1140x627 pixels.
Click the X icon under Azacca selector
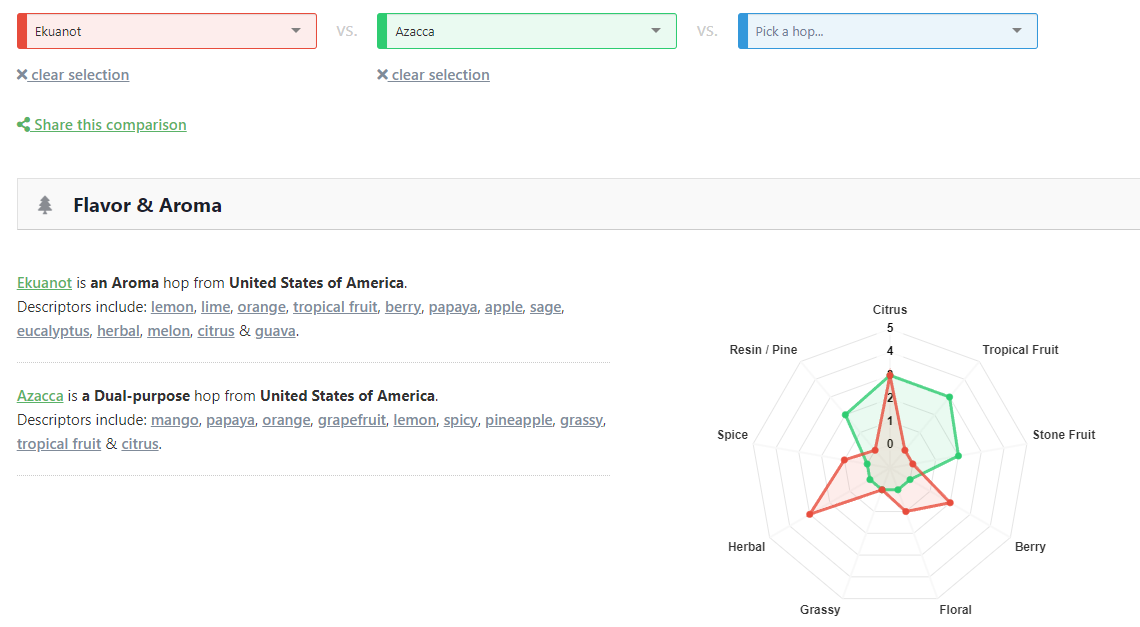click(x=382, y=75)
